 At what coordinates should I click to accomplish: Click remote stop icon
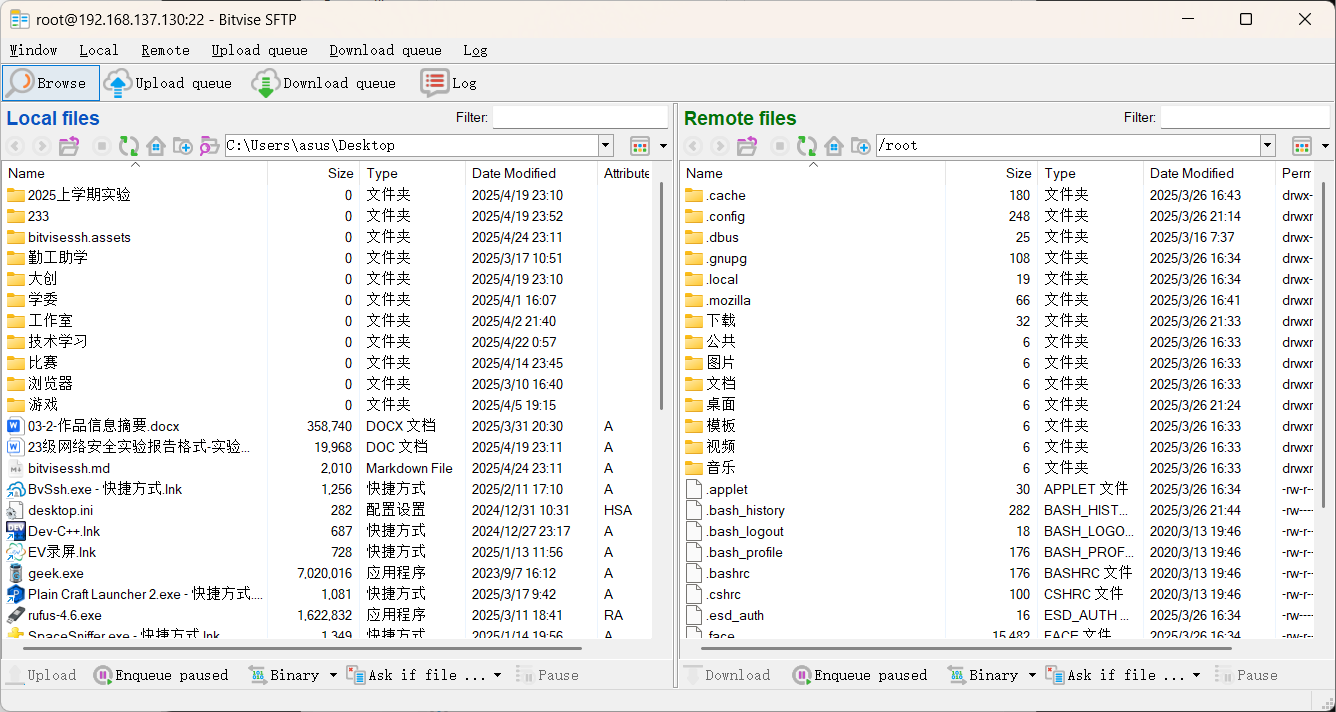point(780,146)
